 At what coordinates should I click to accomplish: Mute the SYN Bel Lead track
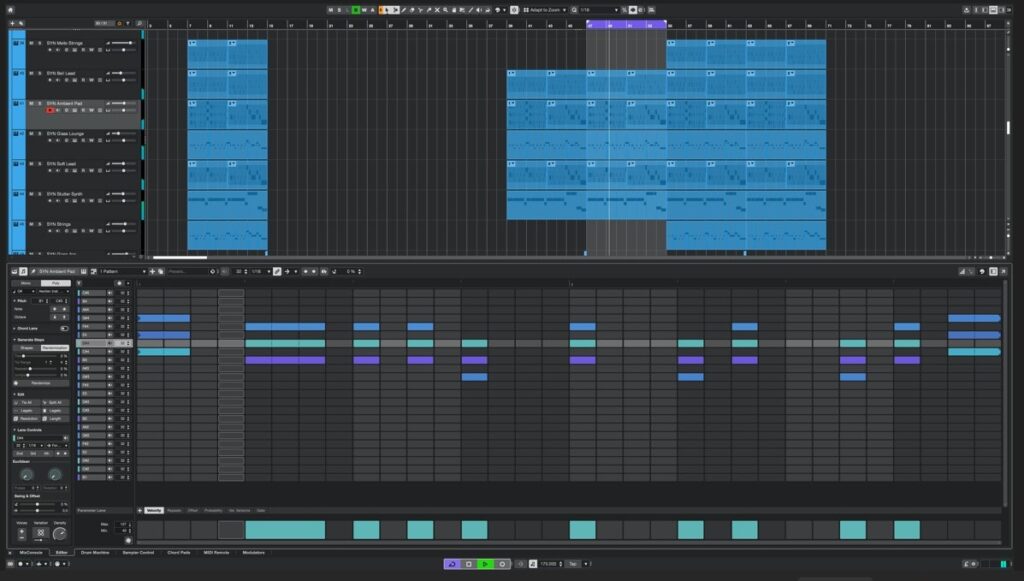[32, 72]
